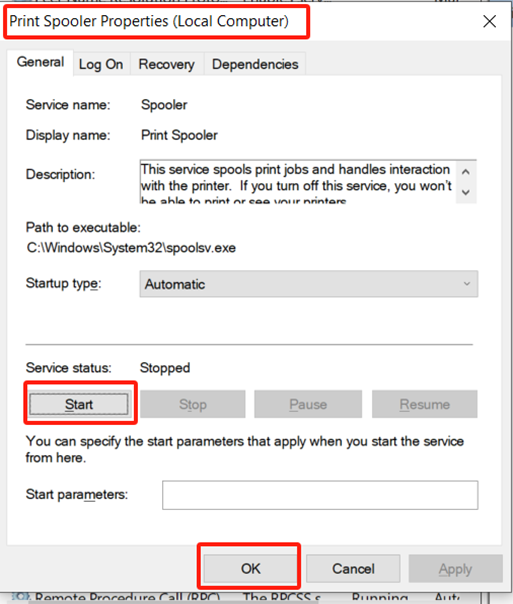Cancel the Print Spooler Properties dialog
513x604 pixels.
tap(353, 569)
